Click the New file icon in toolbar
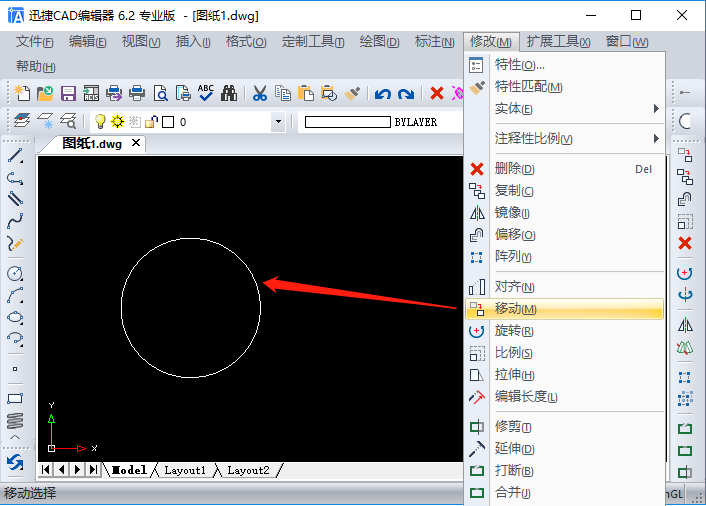 [x=22, y=93]
